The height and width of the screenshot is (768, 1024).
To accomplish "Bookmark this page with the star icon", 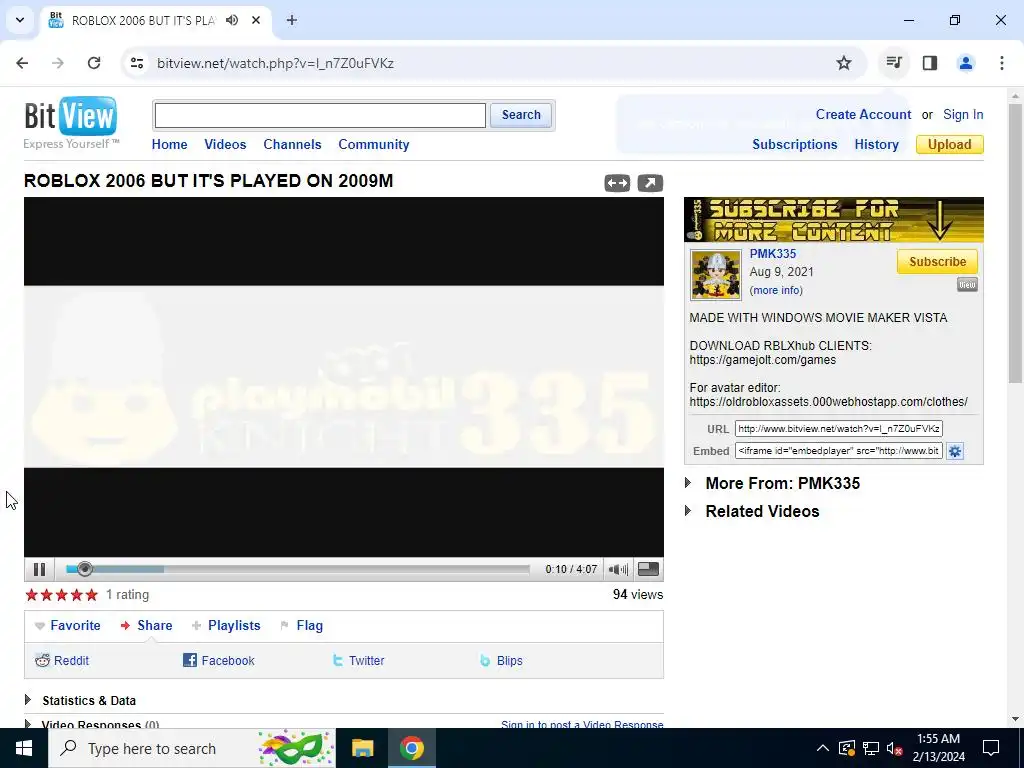I will coord(844,63).
